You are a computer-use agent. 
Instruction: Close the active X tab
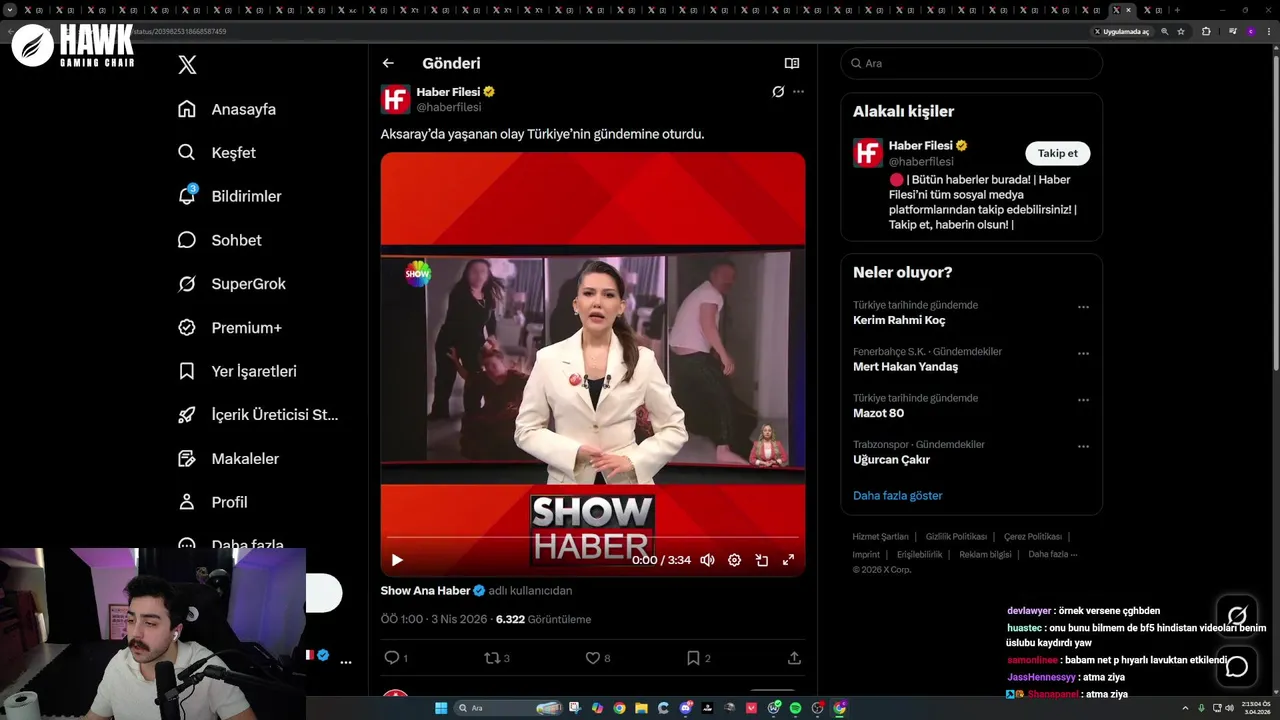pos(1129,10)
